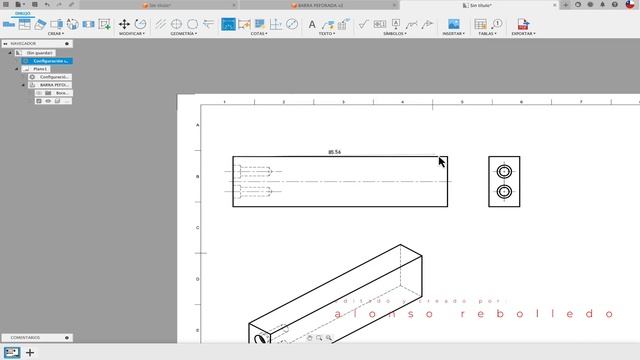Collapse the Plano1 tree node

17,69
